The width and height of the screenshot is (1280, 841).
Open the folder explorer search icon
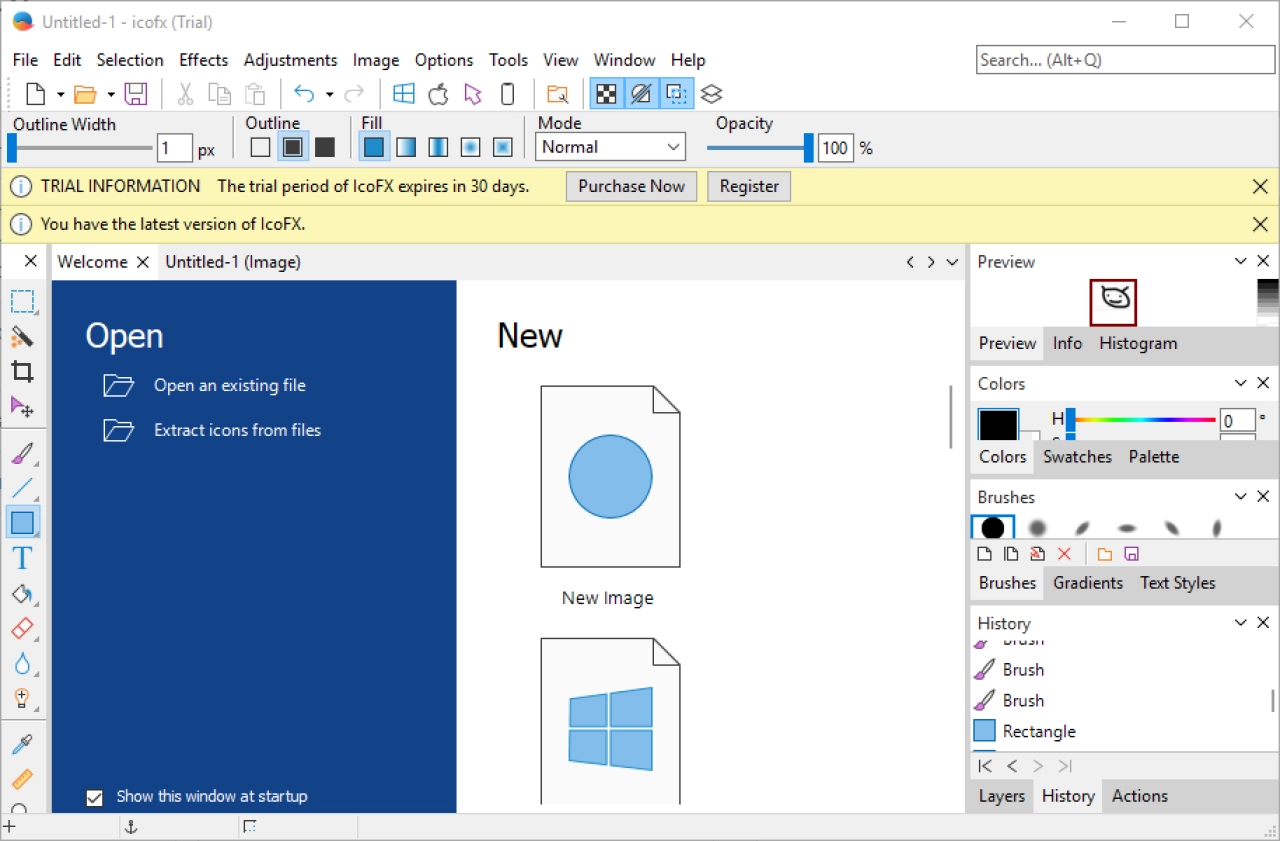click(558, 94)
